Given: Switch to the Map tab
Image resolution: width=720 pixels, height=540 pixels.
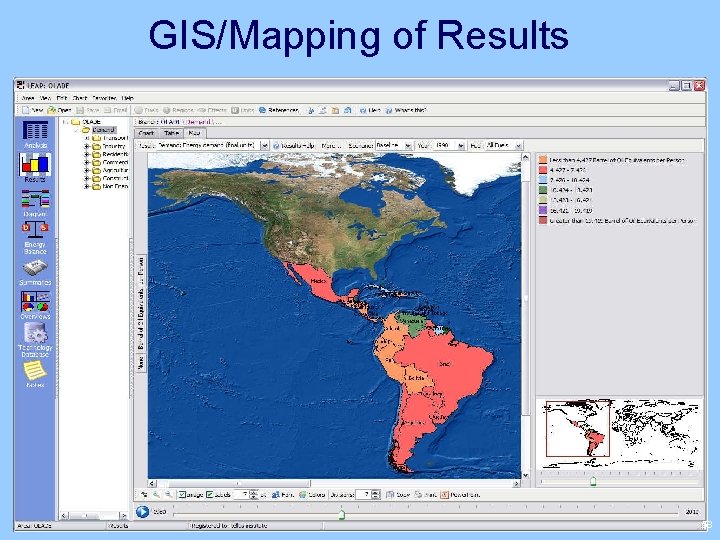Looking at the screenshot, I should point(195,133).
